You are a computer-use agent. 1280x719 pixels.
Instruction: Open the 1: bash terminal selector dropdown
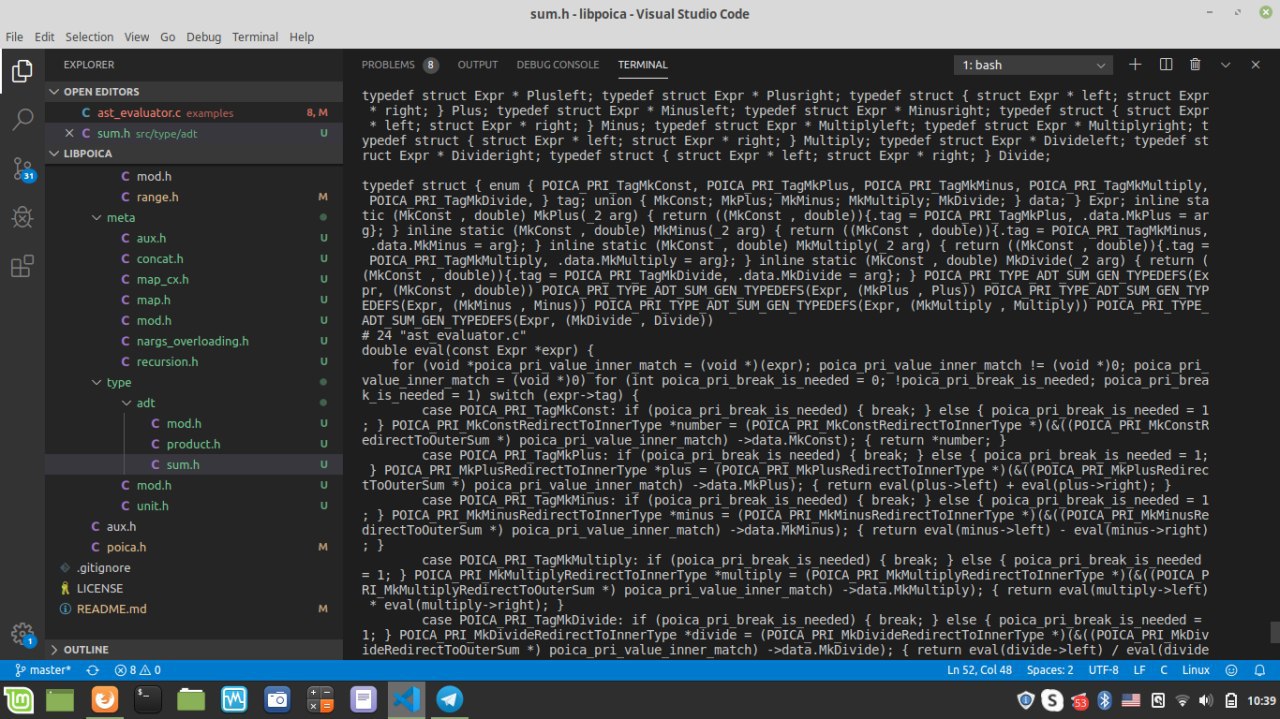[1033, 64]
